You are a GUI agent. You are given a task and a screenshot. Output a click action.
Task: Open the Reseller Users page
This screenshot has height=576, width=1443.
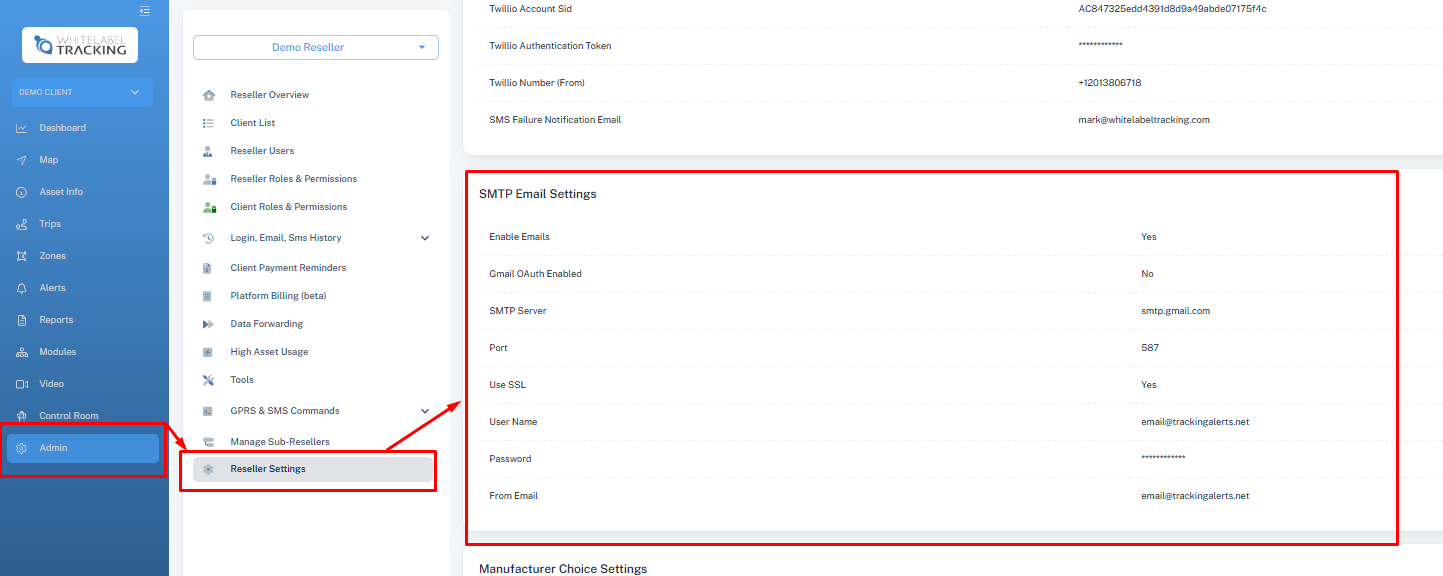coord(262,151)
